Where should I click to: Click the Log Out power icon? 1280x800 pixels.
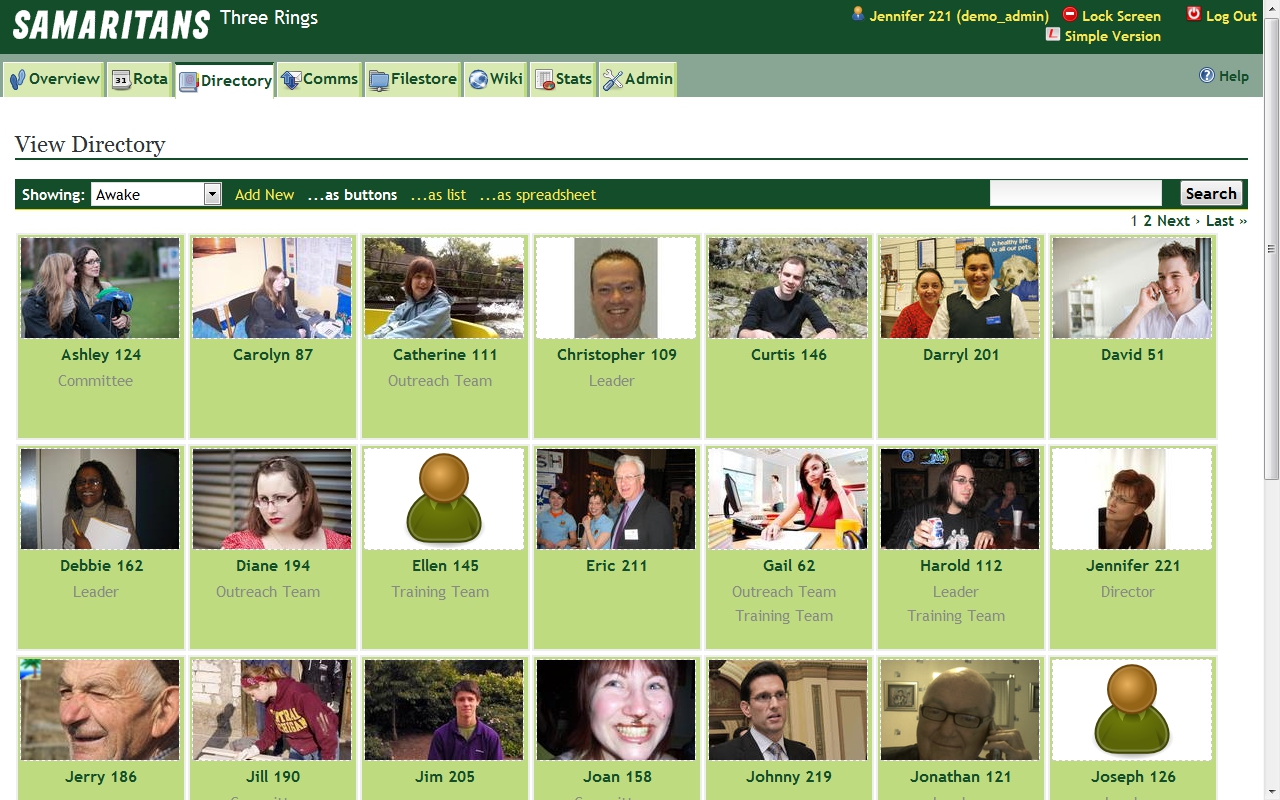[x=1194, y=14]
